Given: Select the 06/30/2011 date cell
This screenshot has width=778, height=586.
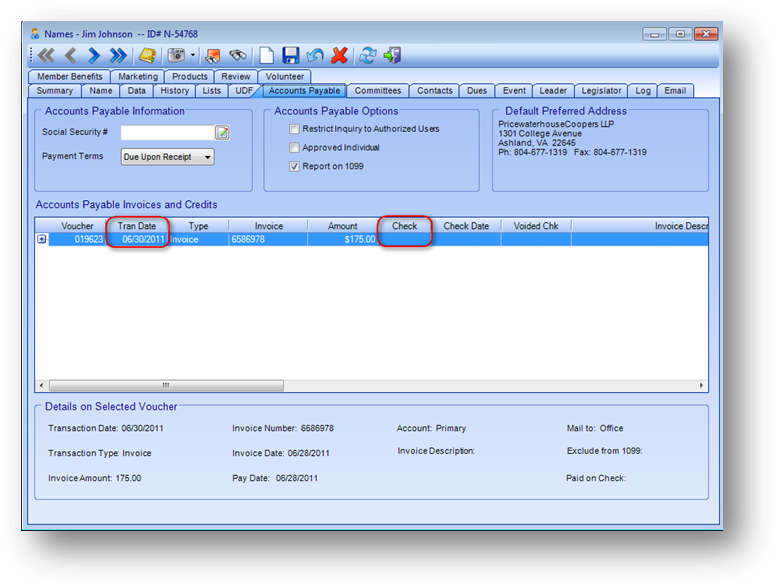Looking at the screenshot, I should 137,239.
